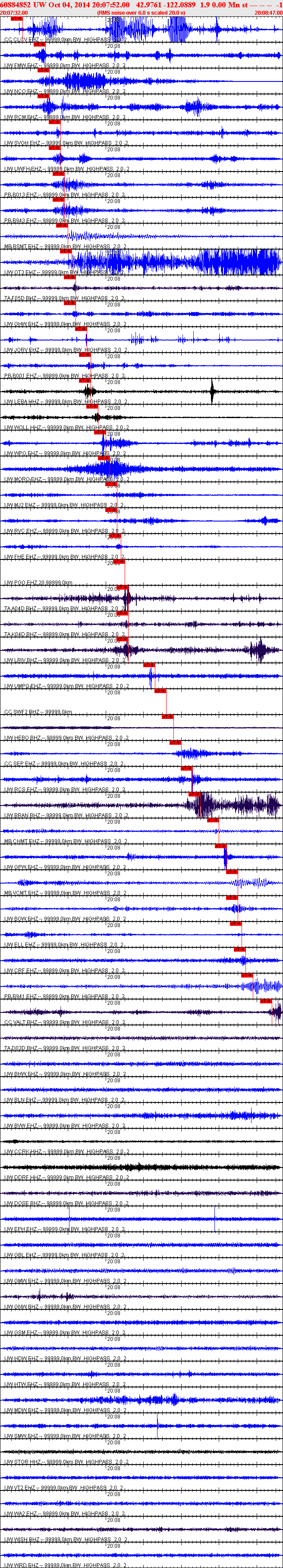Select the UW MORO EHZ trace label
Screen dimensions: 283x1568
pos(66,479)
